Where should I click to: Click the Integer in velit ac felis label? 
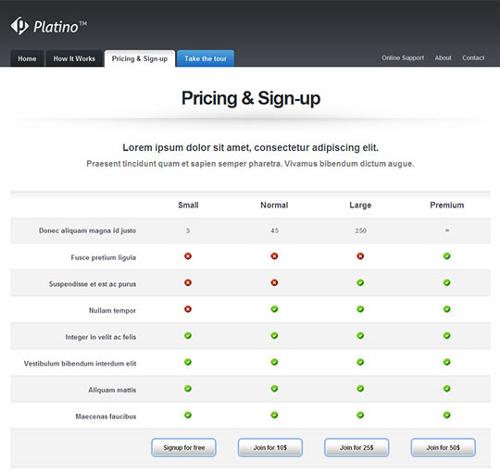click(x=101, y=337)
